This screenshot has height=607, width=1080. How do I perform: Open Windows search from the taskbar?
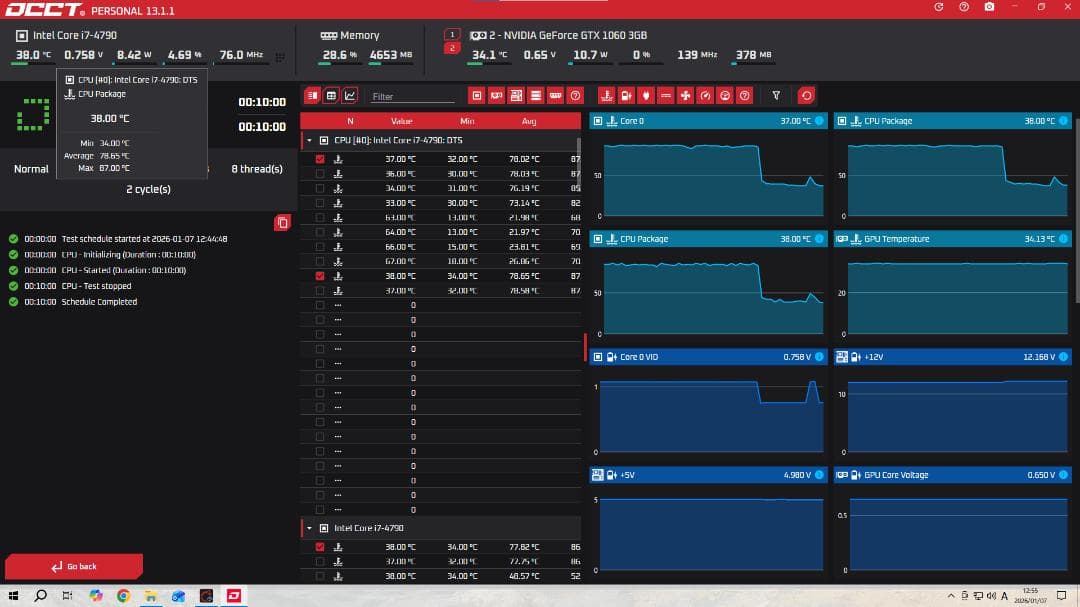click(41, 596)
